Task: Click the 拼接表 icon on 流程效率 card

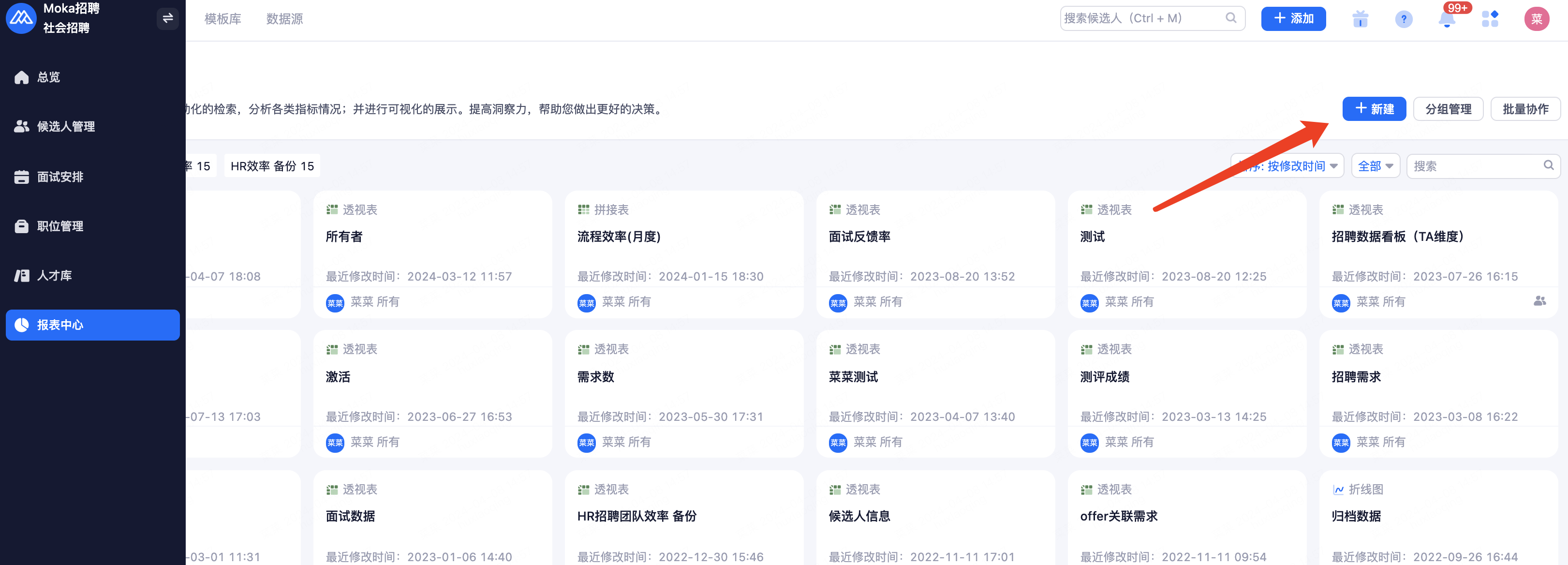Action: [583, 210]
